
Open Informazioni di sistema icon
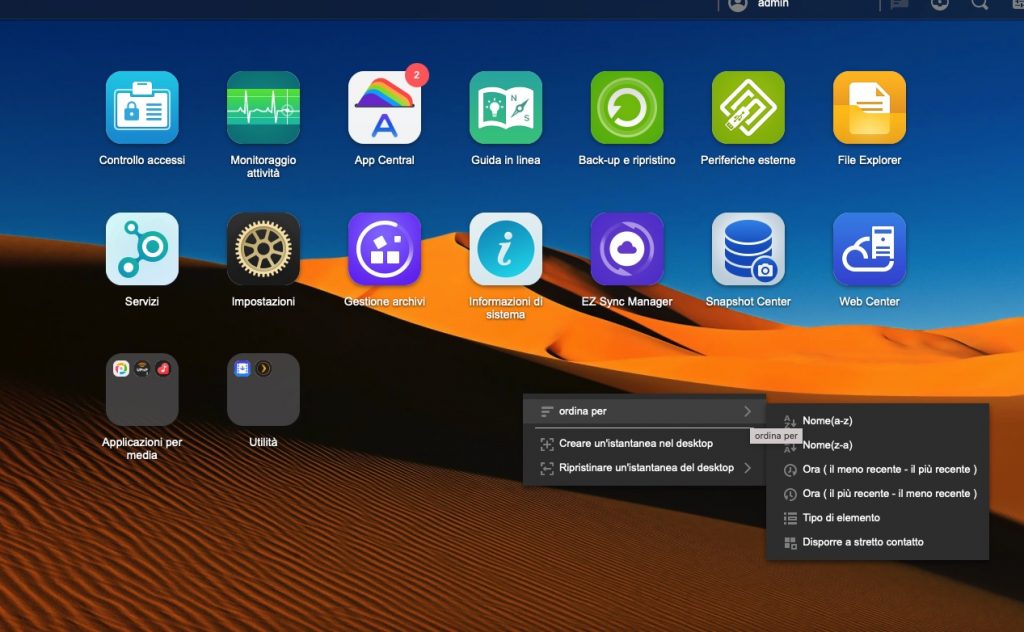(x=506, y=249)
